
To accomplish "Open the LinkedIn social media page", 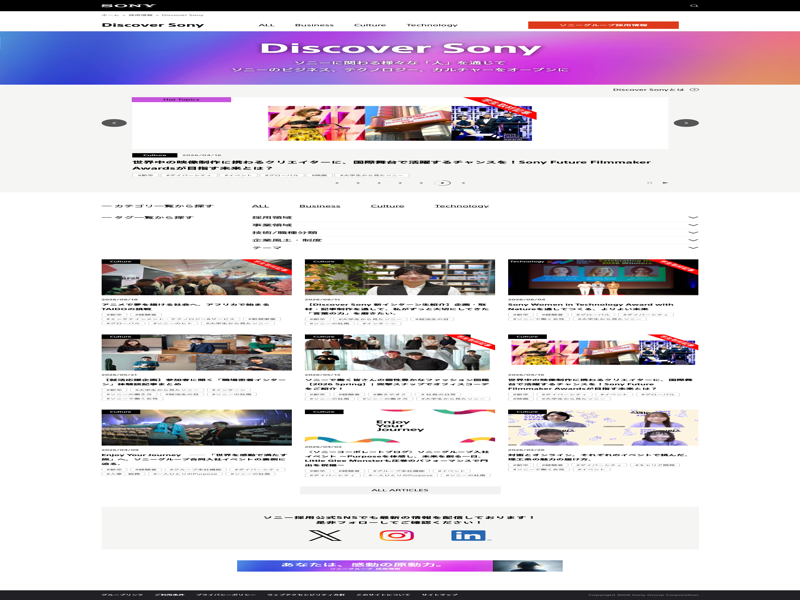I will 471,535.
